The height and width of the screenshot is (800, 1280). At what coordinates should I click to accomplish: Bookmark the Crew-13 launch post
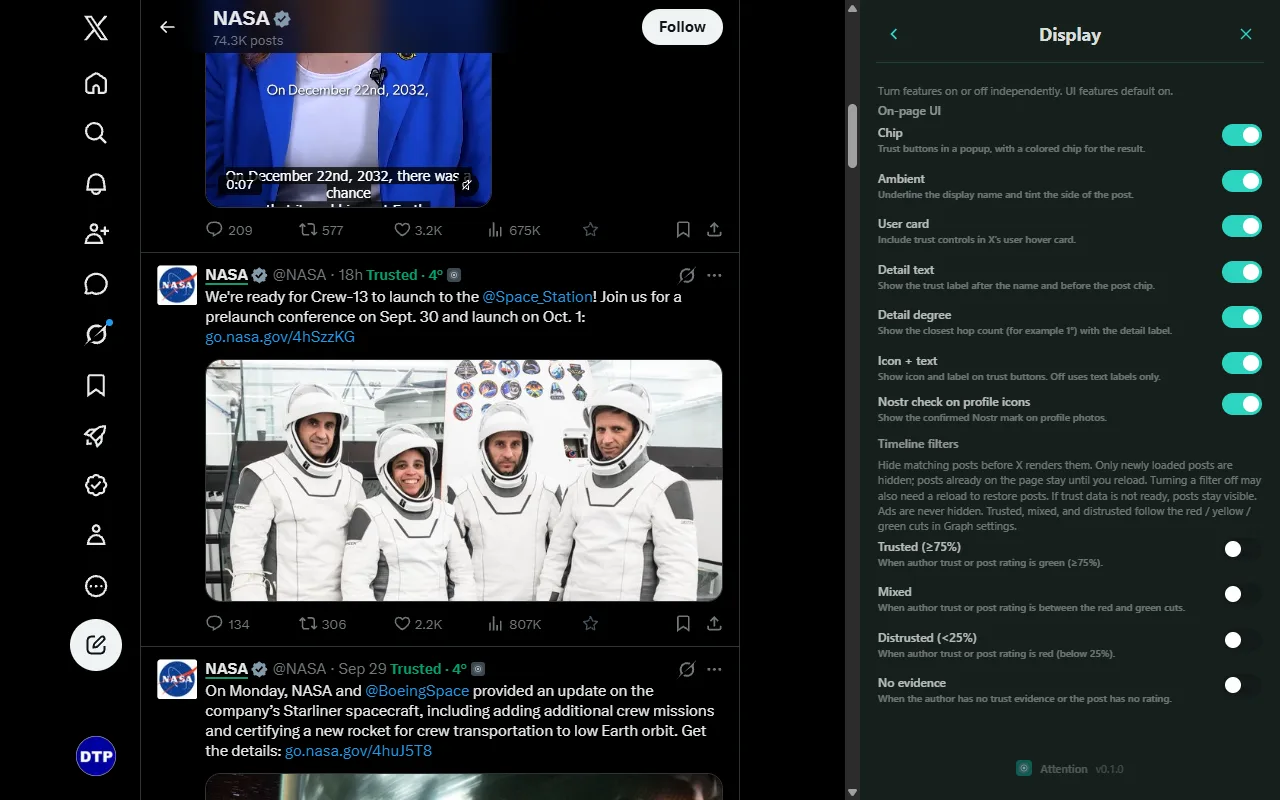[x=683, y=624]
